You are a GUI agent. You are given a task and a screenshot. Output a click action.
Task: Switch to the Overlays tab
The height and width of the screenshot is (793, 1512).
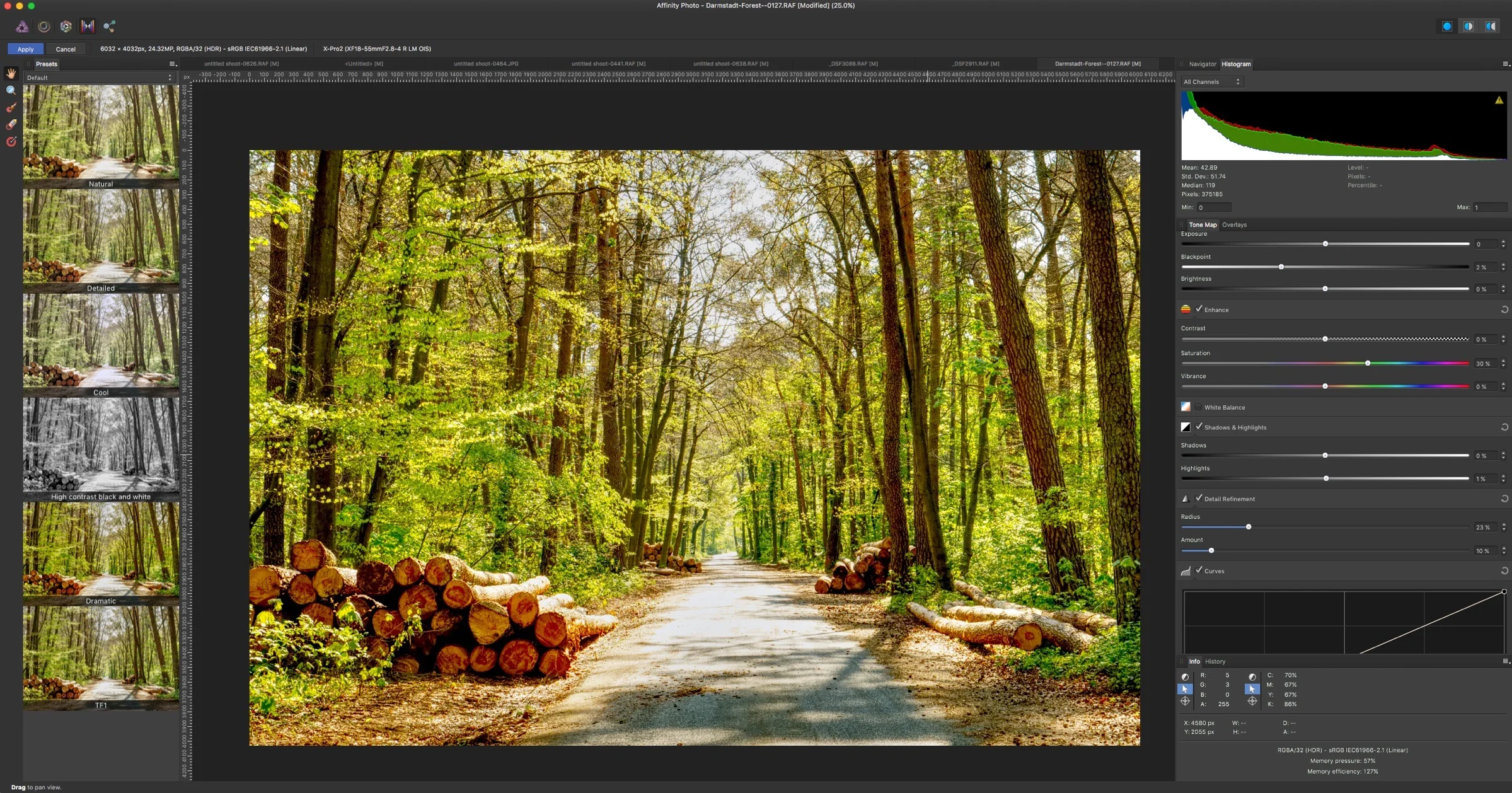click(x=1233, y=224)
